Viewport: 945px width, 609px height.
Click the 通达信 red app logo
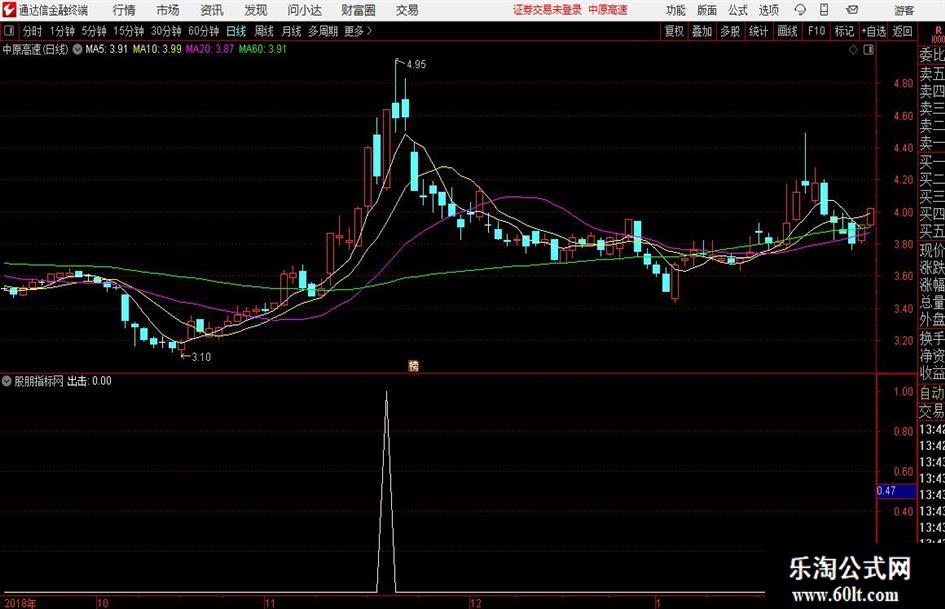coord(9,10)
